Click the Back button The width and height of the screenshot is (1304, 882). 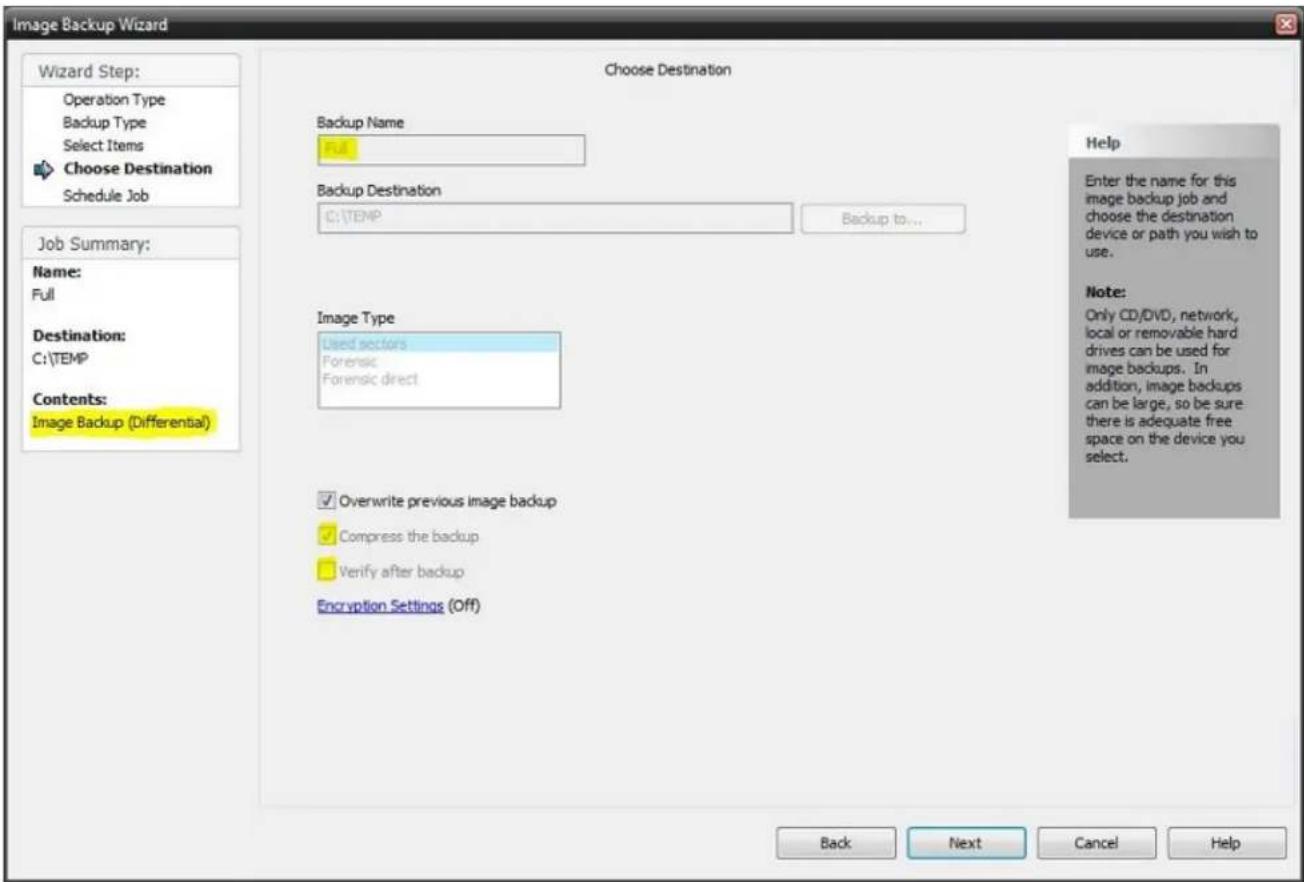[x=835, y=843]
